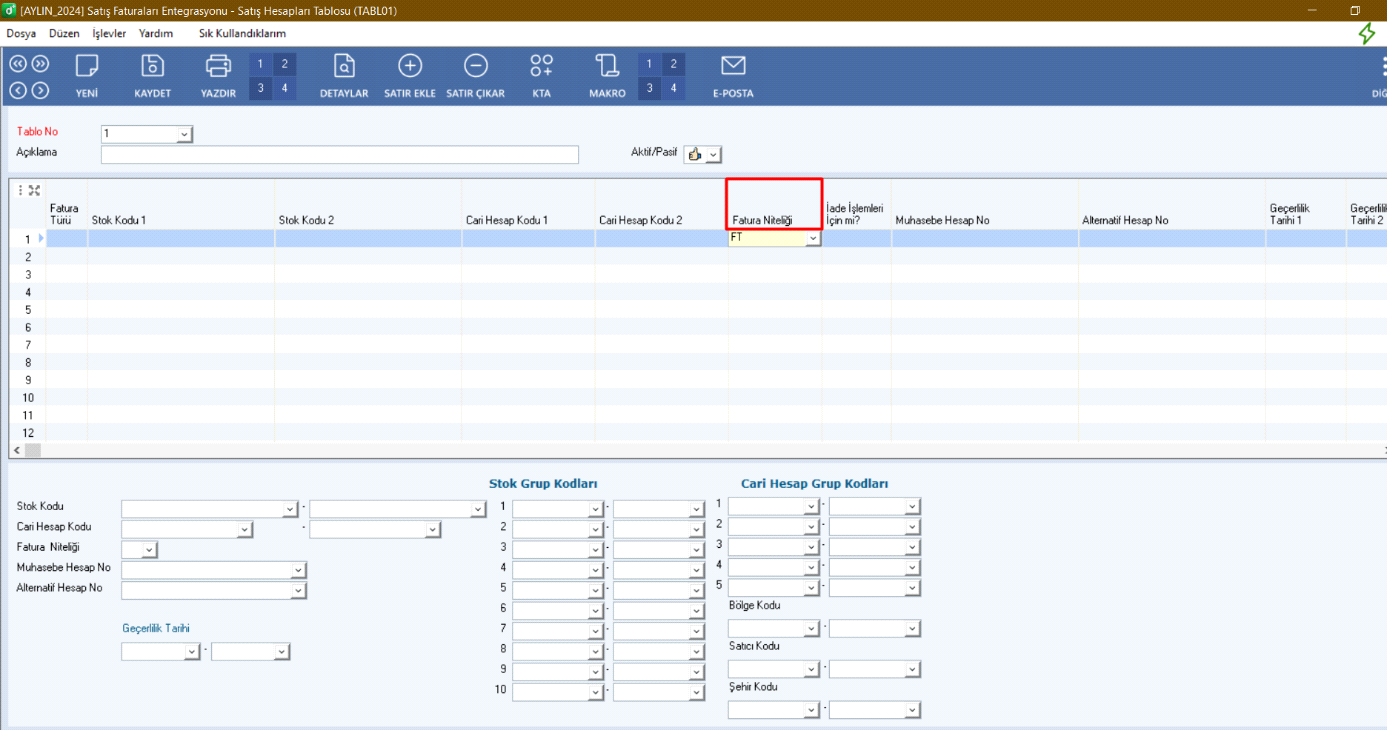Screen dimensions: 1387x730
Task: Click the MAKRO macro icon
Action: point(607,67)
